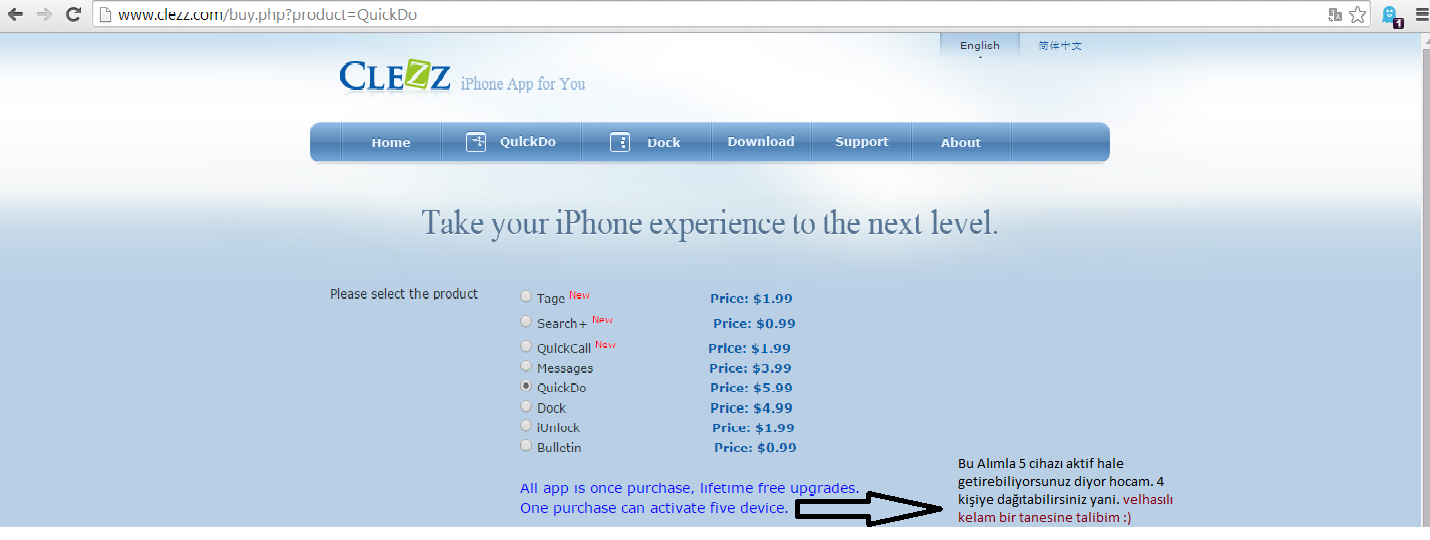The image size is (1430, 540).
Task: Select the QuickDo product radio button
Action: (526, 385)
